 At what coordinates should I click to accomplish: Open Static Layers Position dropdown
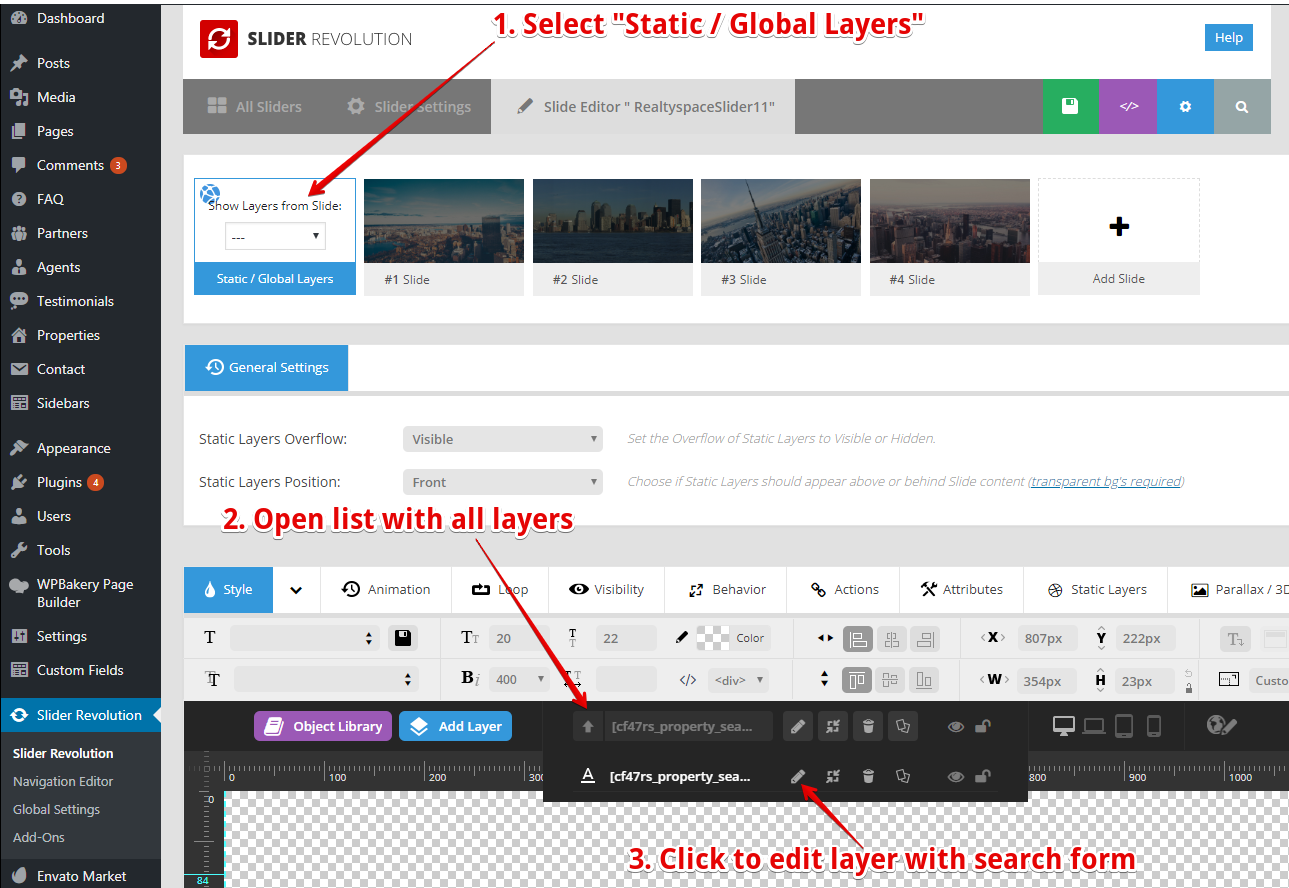pos(503,482)
